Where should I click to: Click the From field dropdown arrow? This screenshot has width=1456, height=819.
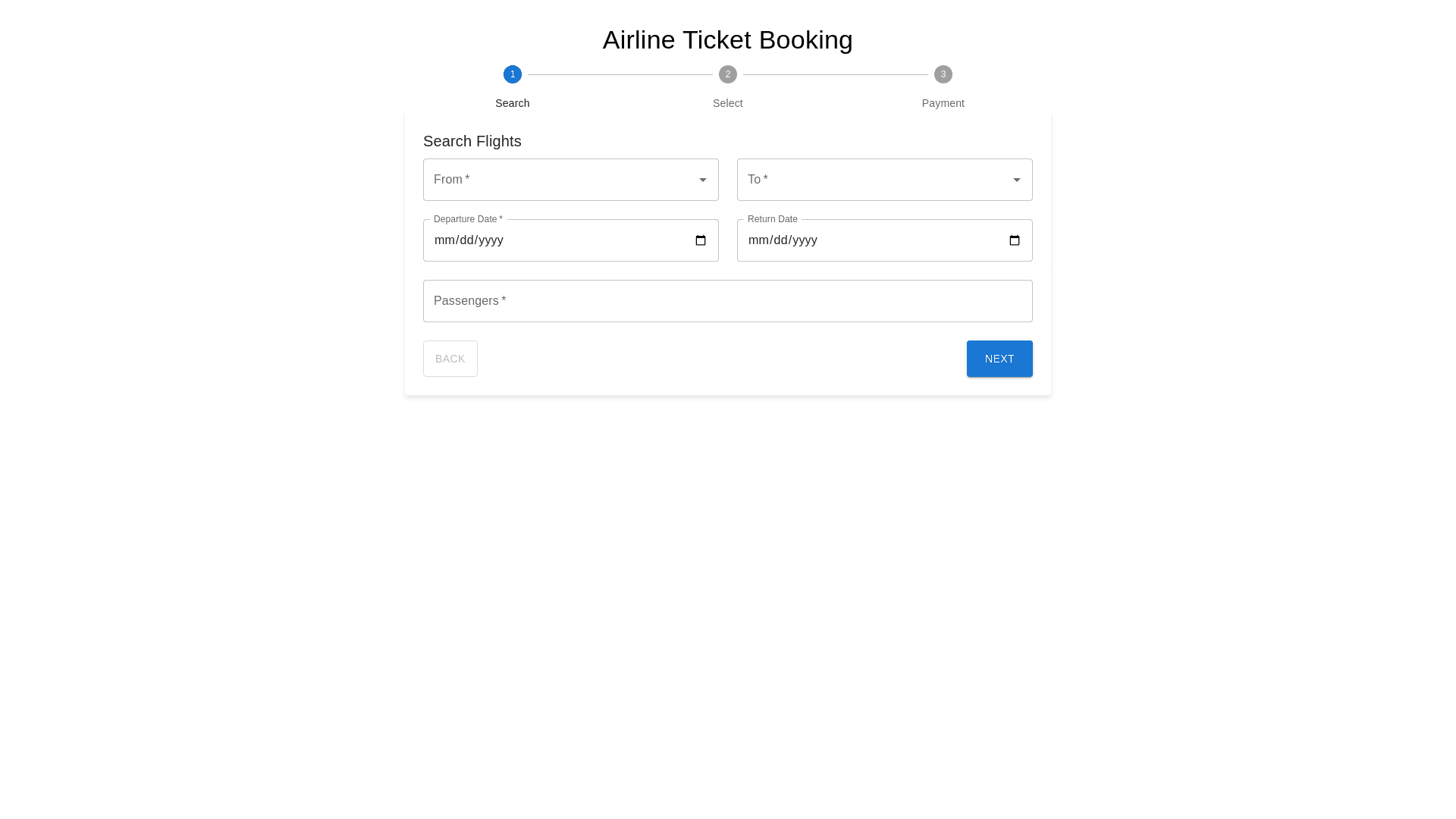[x=703, y=180]
